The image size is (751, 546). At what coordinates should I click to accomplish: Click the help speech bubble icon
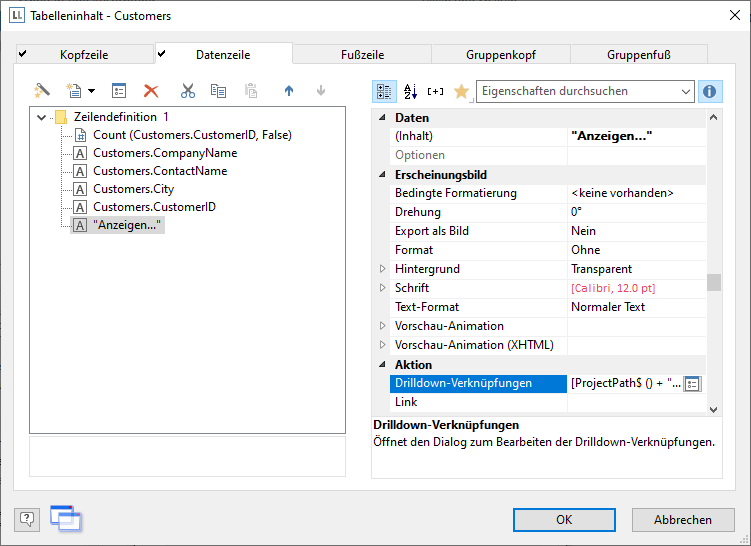coord(27,518)
